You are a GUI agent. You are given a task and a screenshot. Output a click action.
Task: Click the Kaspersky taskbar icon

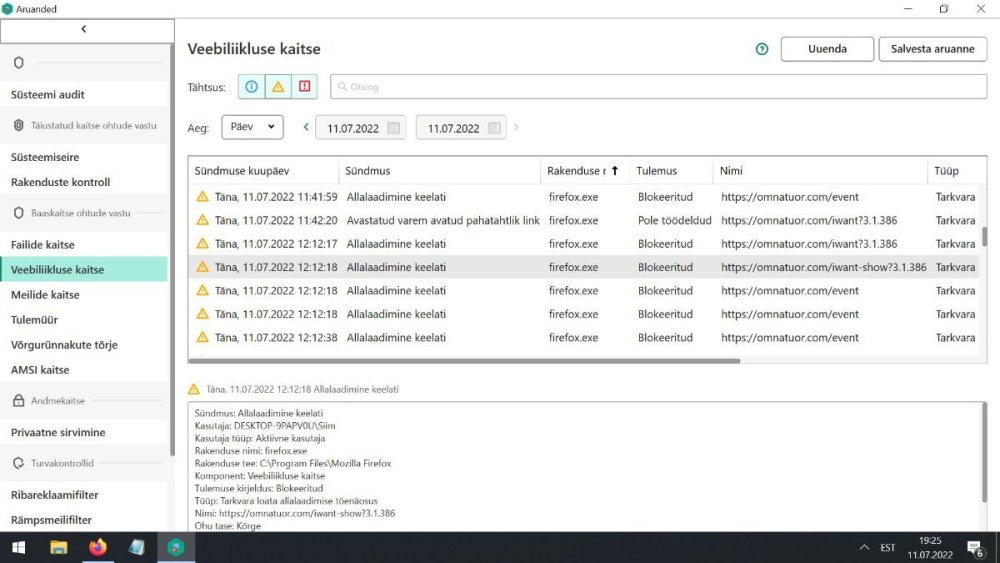(x=176, y=548)
